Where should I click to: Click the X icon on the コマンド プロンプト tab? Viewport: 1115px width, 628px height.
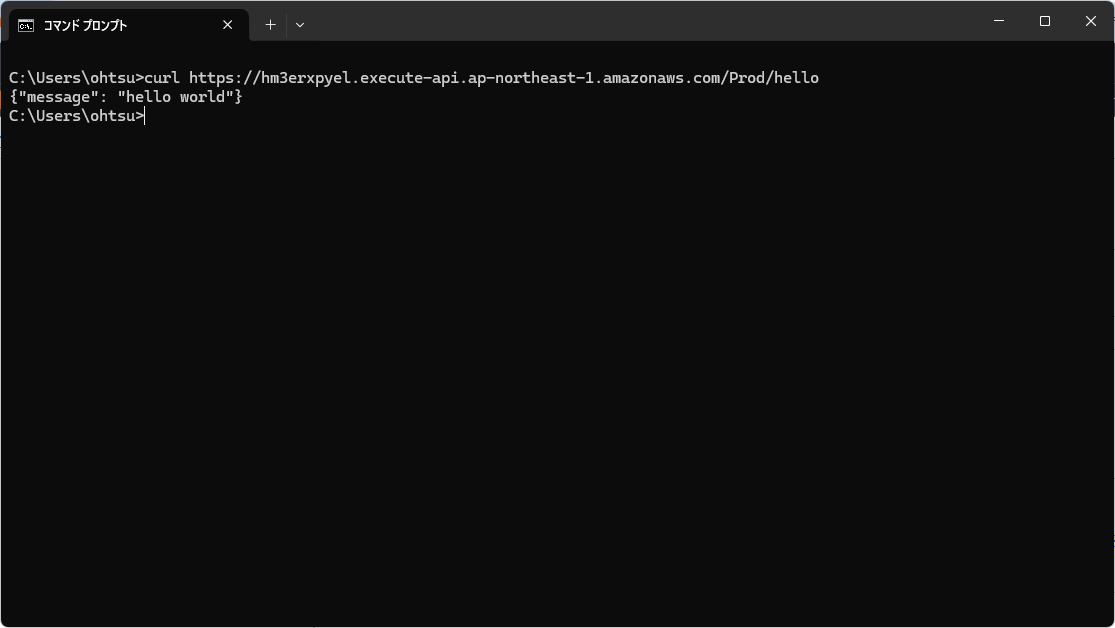(x=227, y=25)
